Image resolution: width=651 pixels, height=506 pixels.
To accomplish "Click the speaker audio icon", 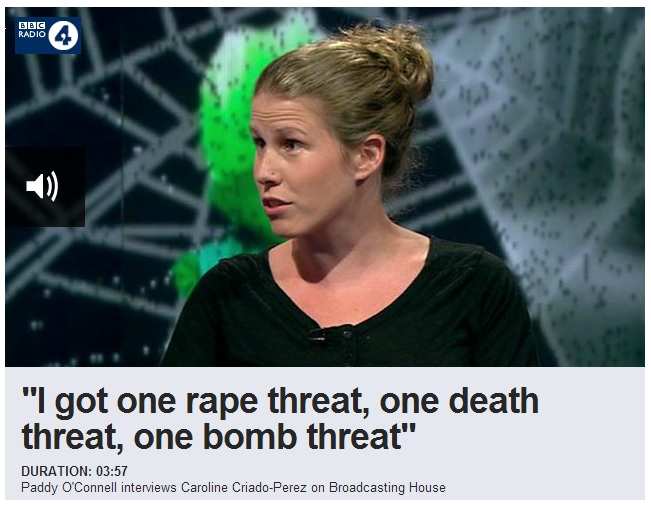I will tap(42, 186).
